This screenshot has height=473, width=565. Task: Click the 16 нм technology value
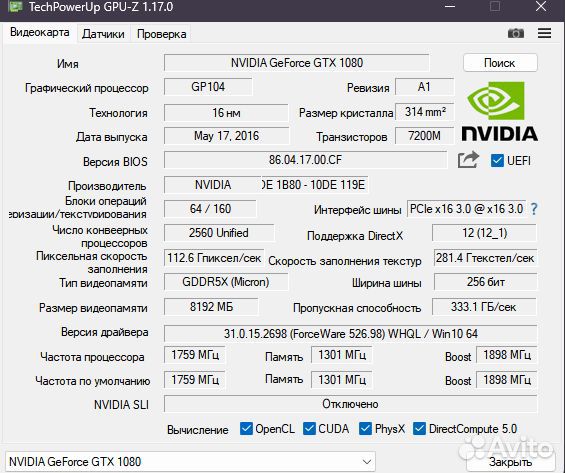point(226,113)
